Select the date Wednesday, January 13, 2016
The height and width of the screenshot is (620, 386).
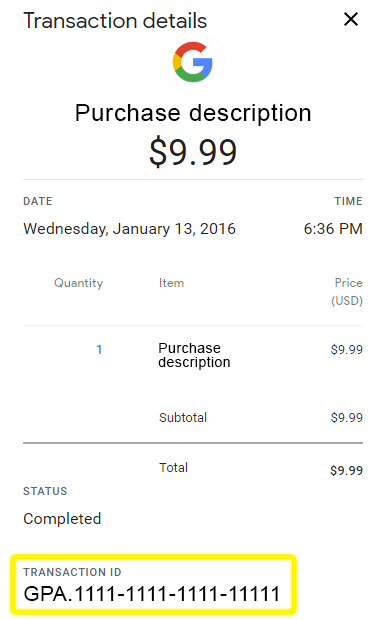pos(129,229)
